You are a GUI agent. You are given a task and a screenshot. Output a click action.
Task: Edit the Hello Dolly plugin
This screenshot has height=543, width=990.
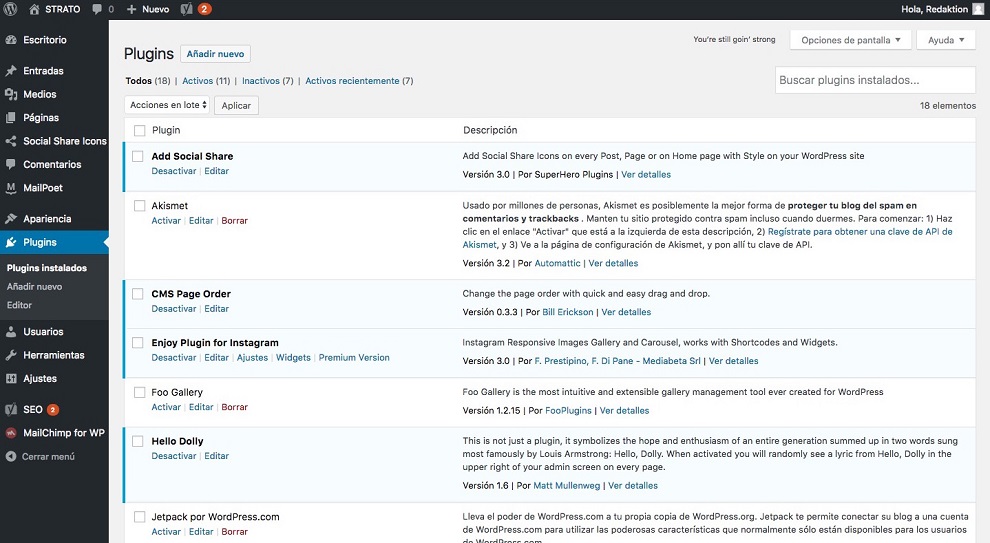click(x=217, y=456)
